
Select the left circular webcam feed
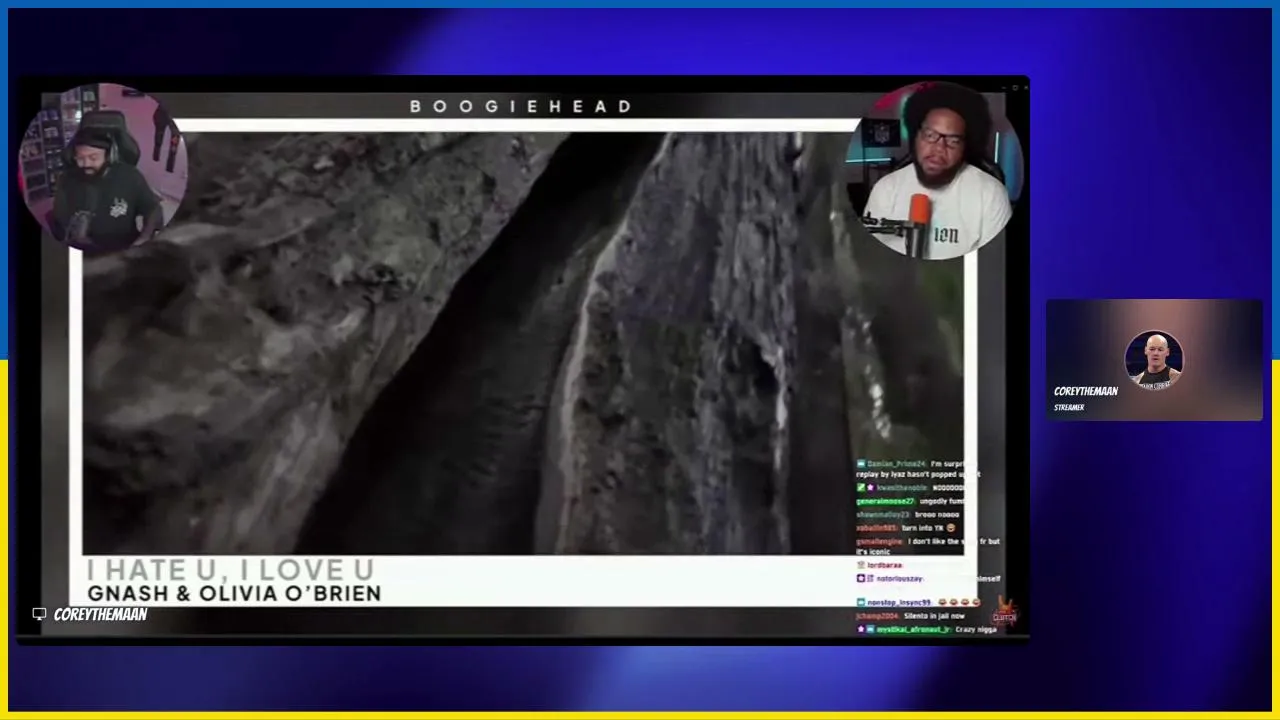coord(103,167)
